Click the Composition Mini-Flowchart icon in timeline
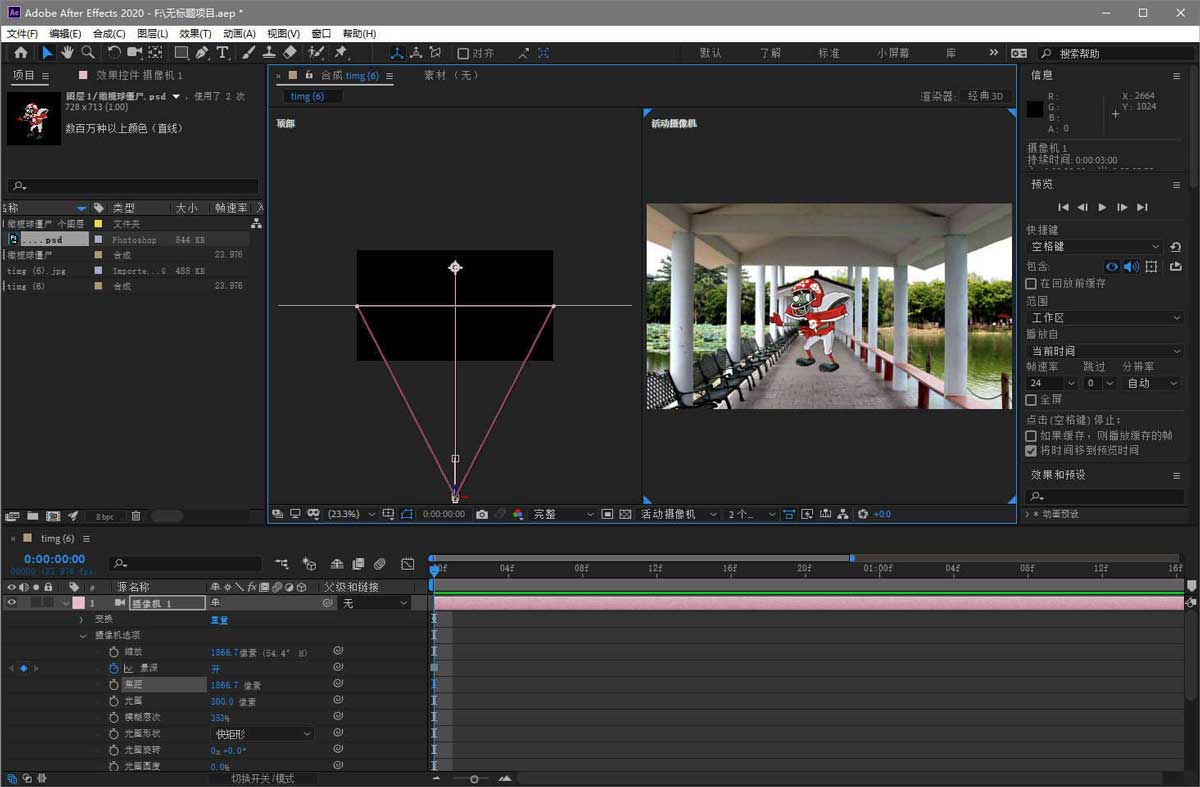The image size is (1200, 787). [282, 564]
